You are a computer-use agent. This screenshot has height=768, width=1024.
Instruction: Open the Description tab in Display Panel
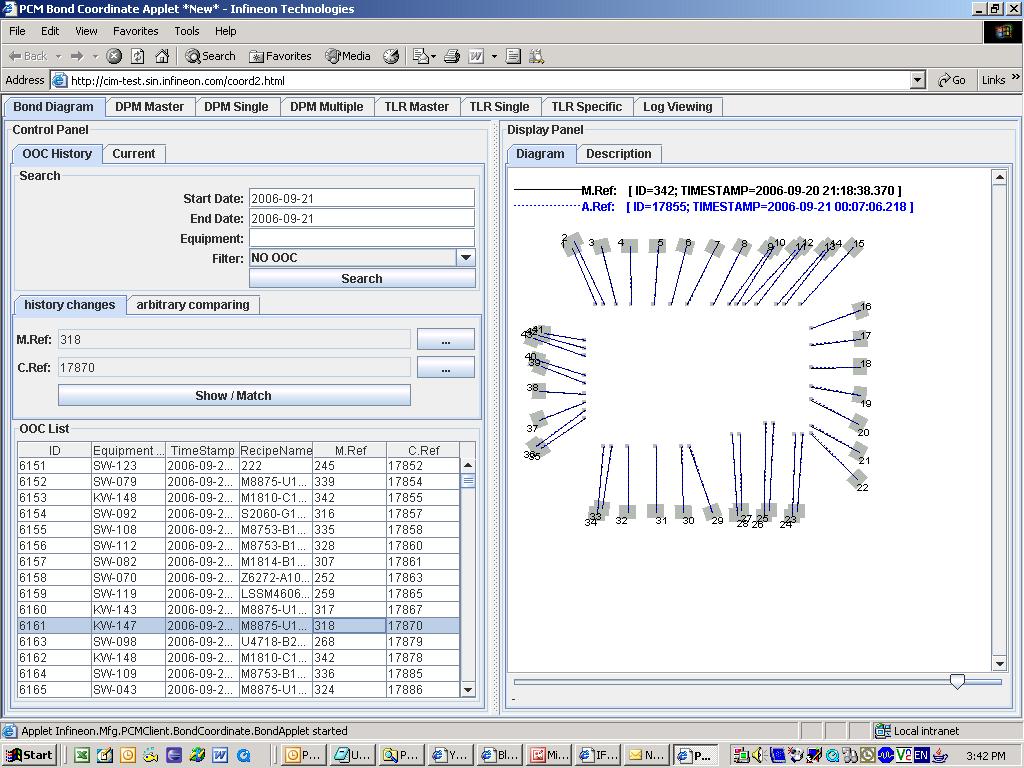(x=618, y=154)
